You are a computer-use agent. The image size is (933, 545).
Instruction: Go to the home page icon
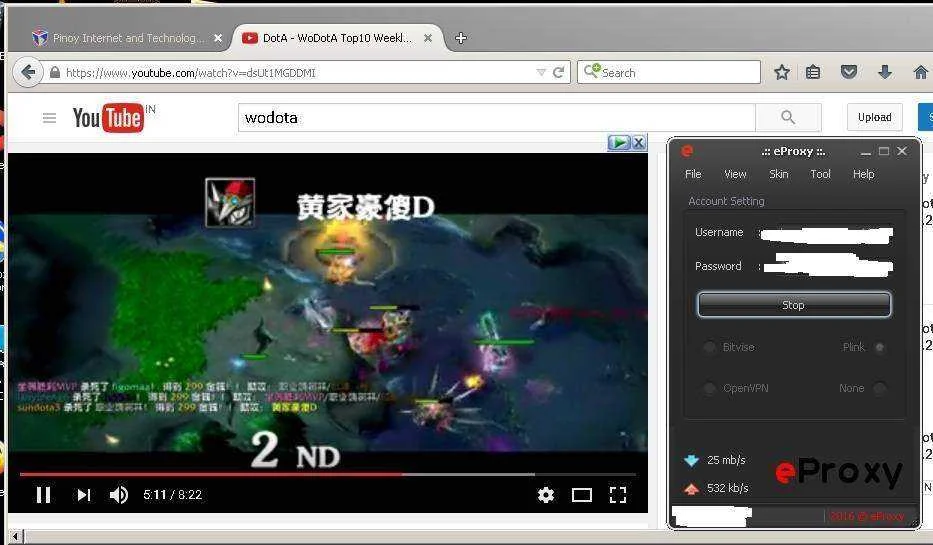[x=921, y=73]
